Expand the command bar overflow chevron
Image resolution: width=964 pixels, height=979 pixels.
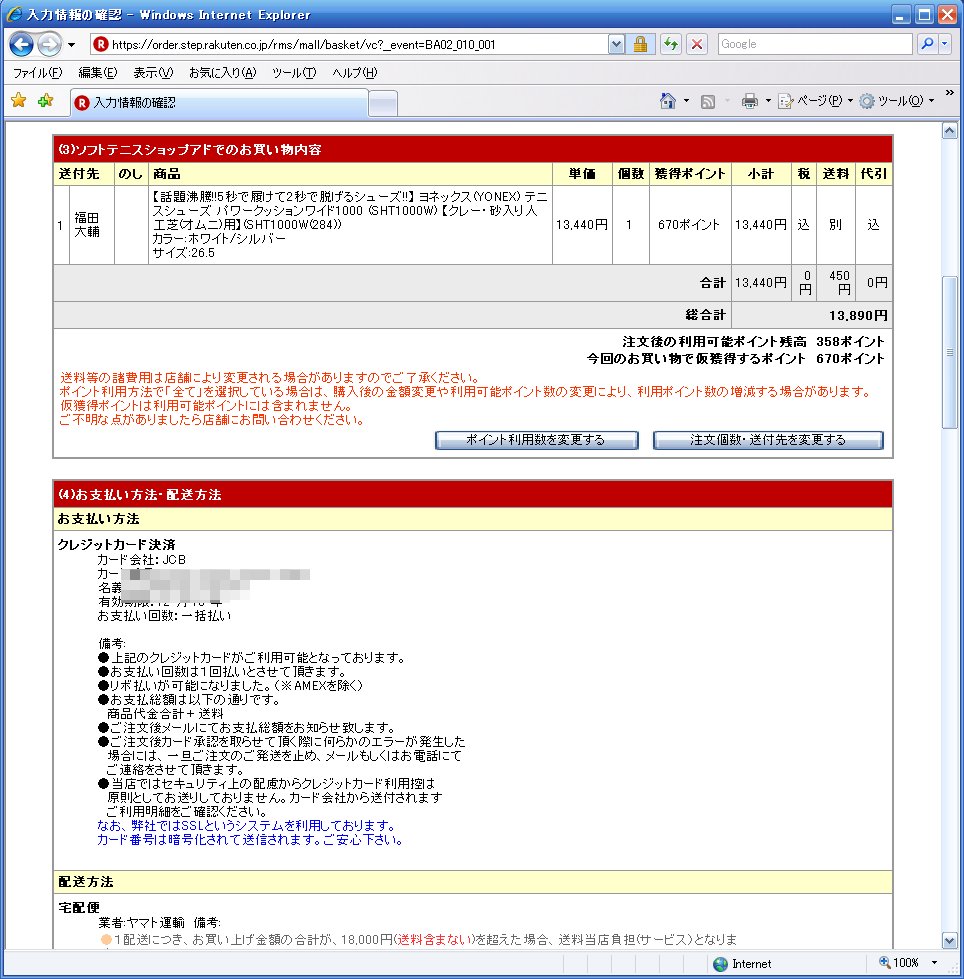(x=950, y=93)
